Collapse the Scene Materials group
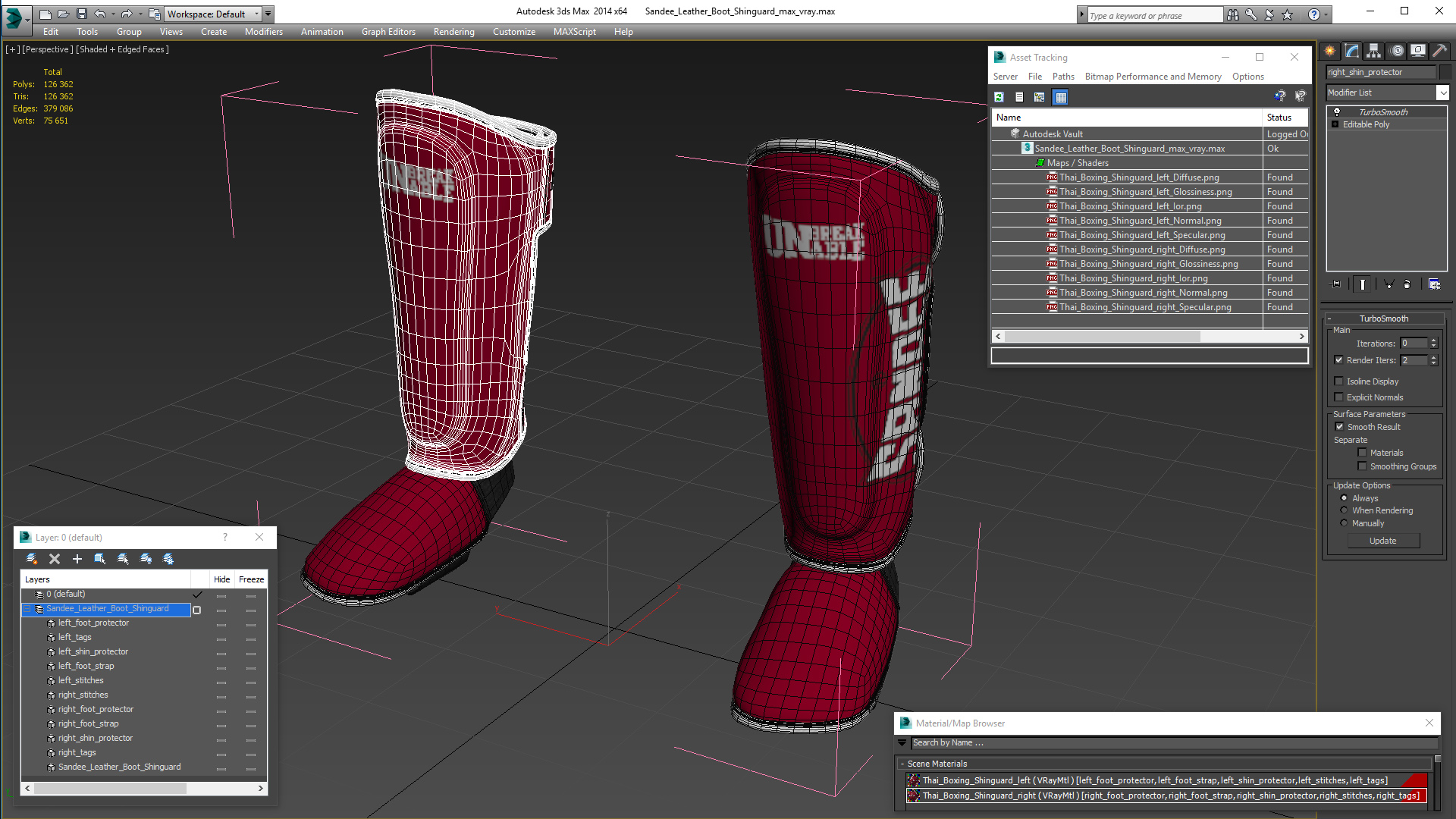This screenshot has width=1456, height=819. (x=902, y=764)
